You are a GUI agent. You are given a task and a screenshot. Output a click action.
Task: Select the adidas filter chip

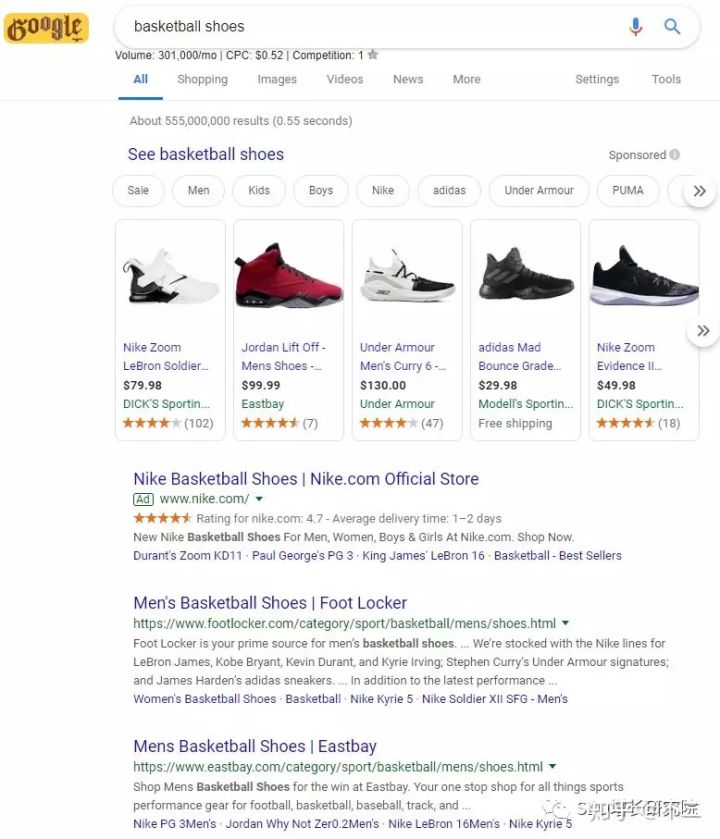coord(449,190)
